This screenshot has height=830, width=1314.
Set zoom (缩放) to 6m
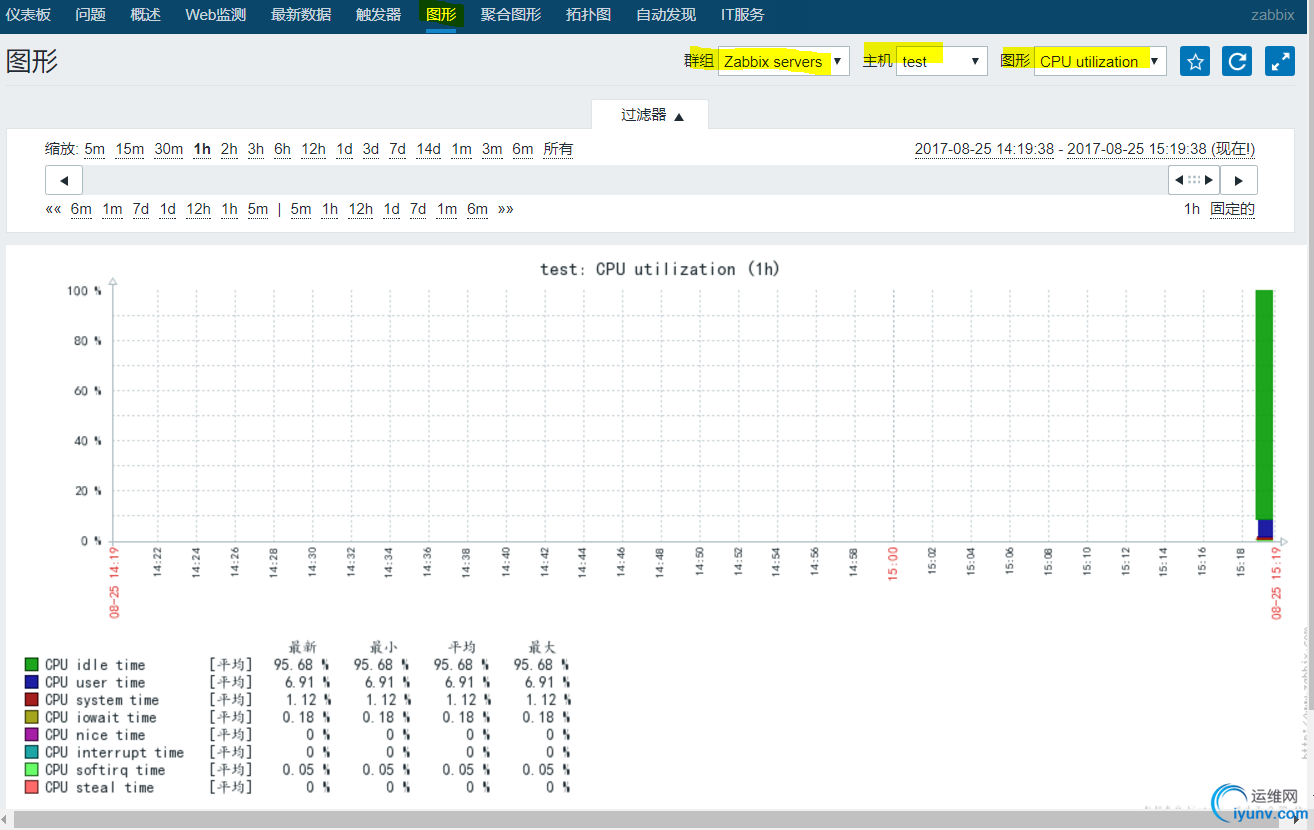pyautogui.click(x=523, y=149)
